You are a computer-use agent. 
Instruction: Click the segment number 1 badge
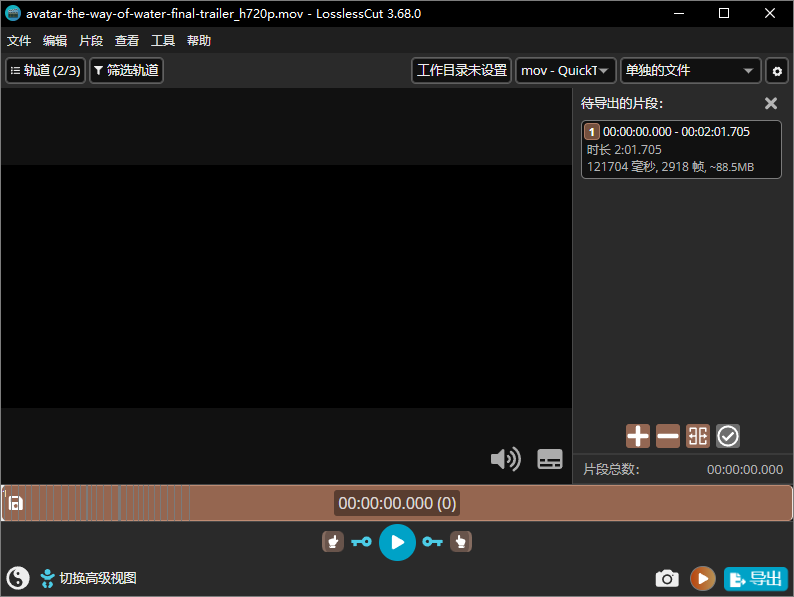click(x=592, y=132)
